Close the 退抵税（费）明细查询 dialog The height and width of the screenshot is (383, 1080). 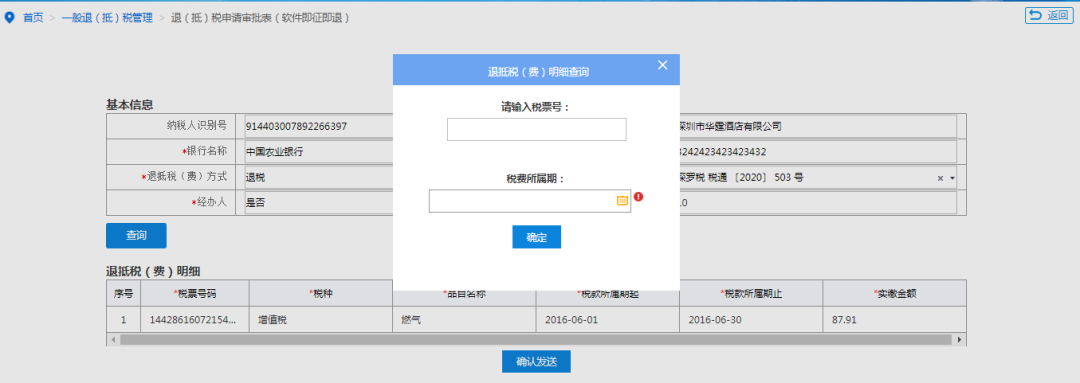point(663,65)
